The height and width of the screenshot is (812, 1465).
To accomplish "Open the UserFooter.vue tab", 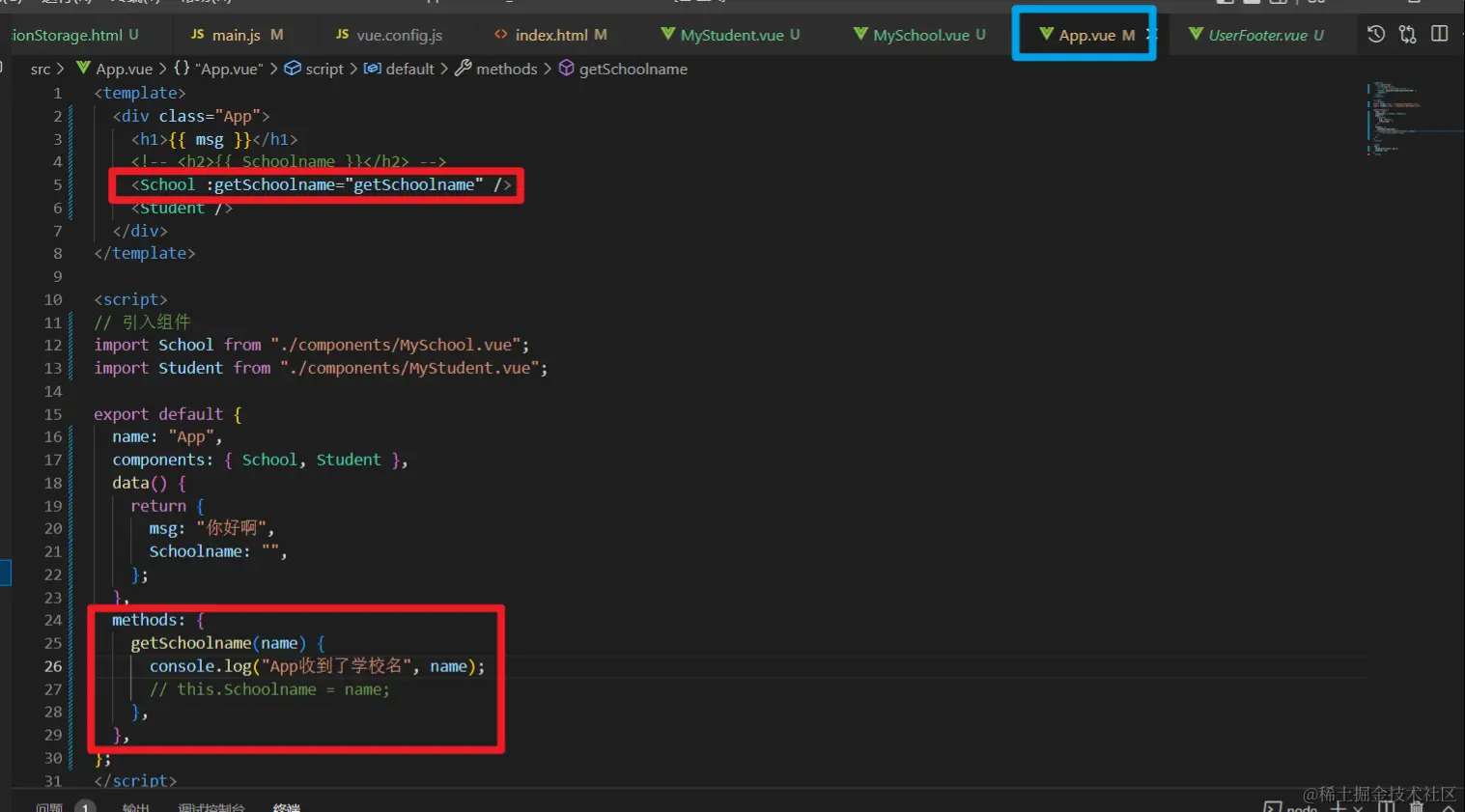I will pyautogui.click(x=1256, y=35).
